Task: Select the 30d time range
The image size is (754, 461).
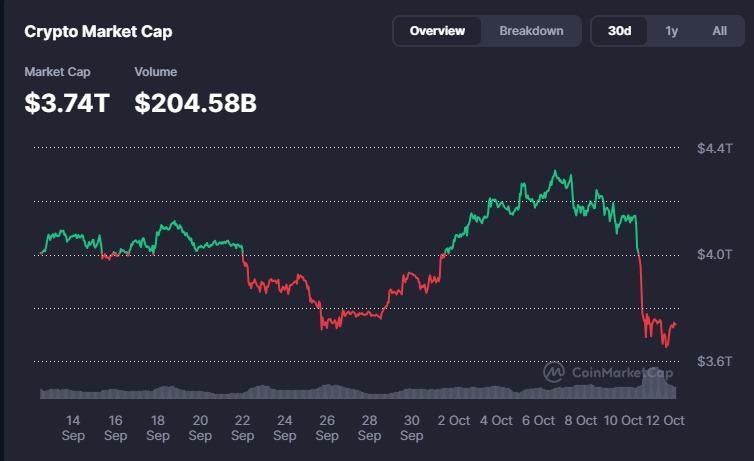Action: click(619, 31)
